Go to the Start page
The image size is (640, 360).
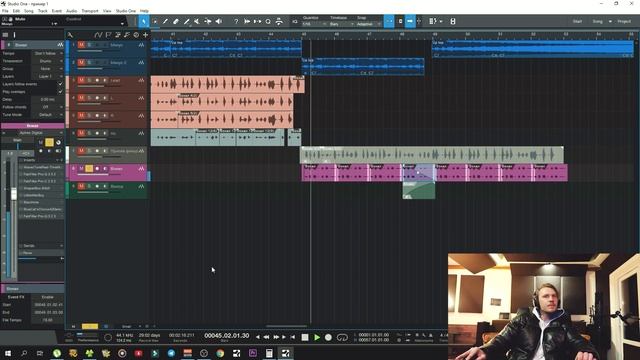pyautogui.click(x=577, y=21)
